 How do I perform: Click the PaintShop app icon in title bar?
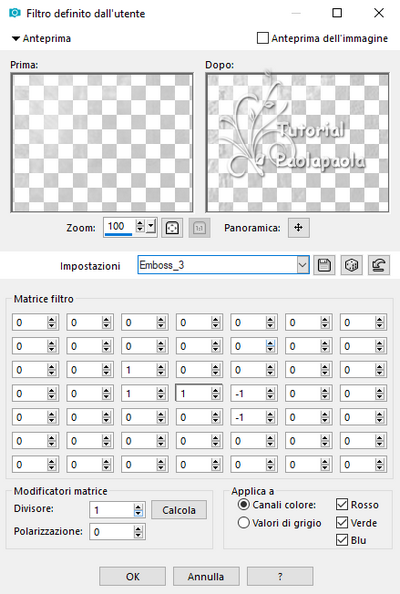pos(14,13)
